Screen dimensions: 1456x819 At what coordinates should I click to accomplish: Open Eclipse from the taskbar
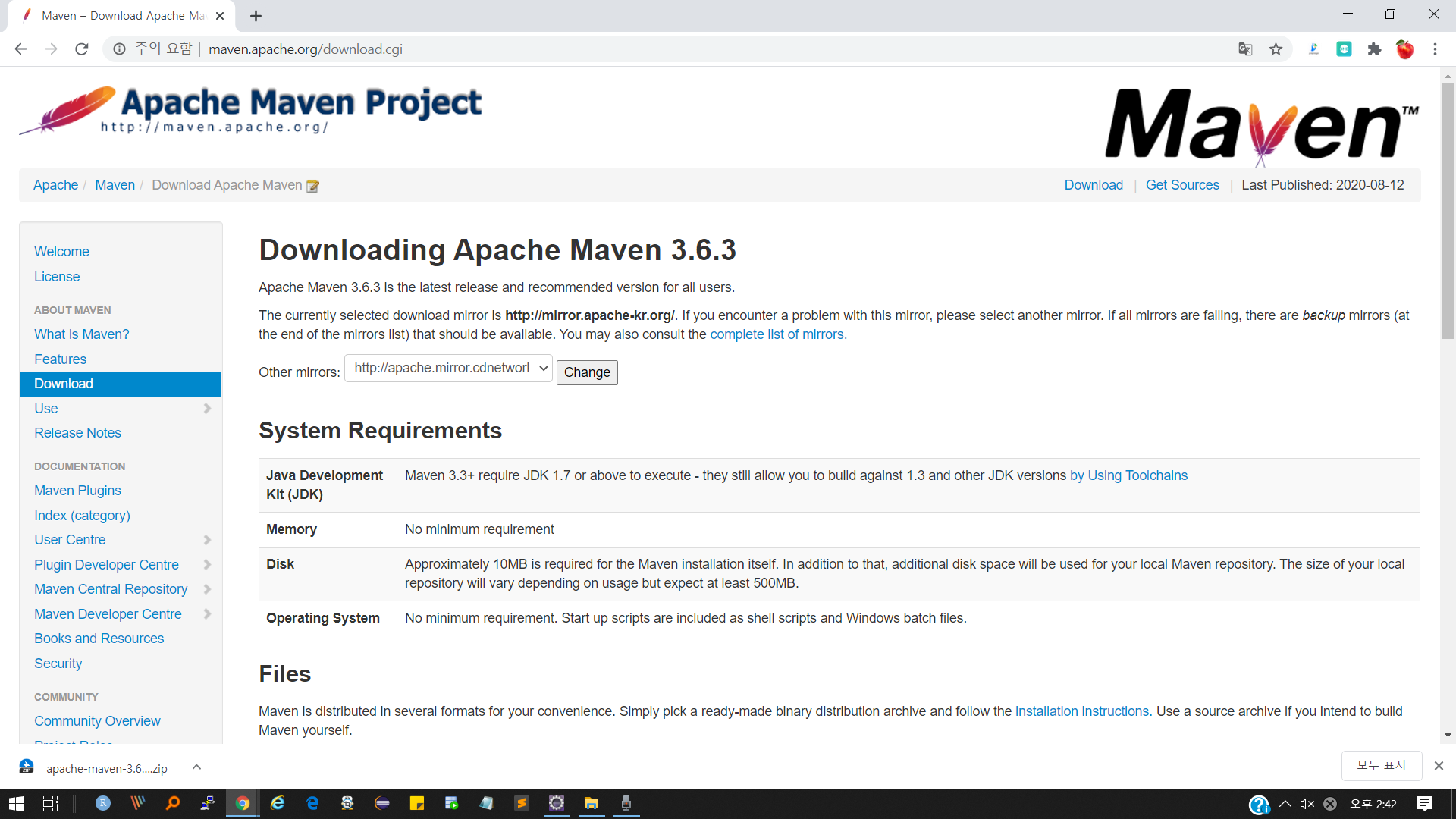pyautogui.click(x=382, y=804)
